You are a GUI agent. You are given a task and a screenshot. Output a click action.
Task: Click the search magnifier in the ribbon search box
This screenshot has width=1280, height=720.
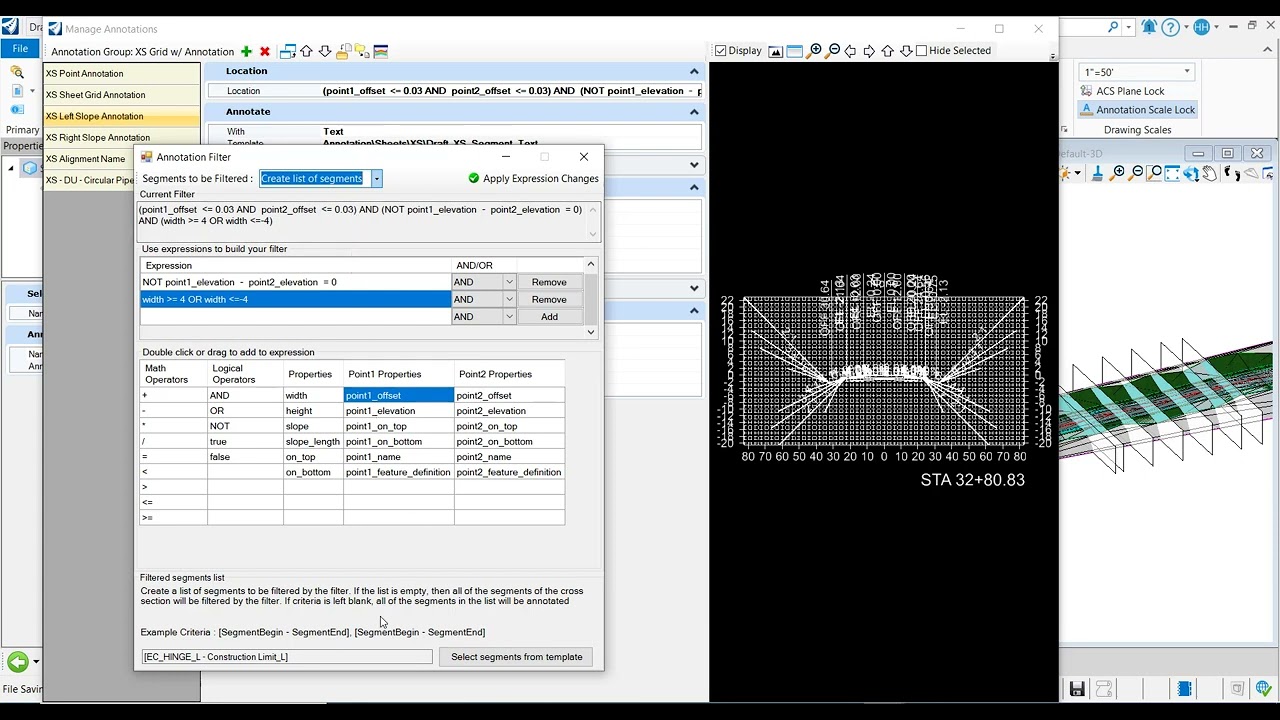(1113, 28)
